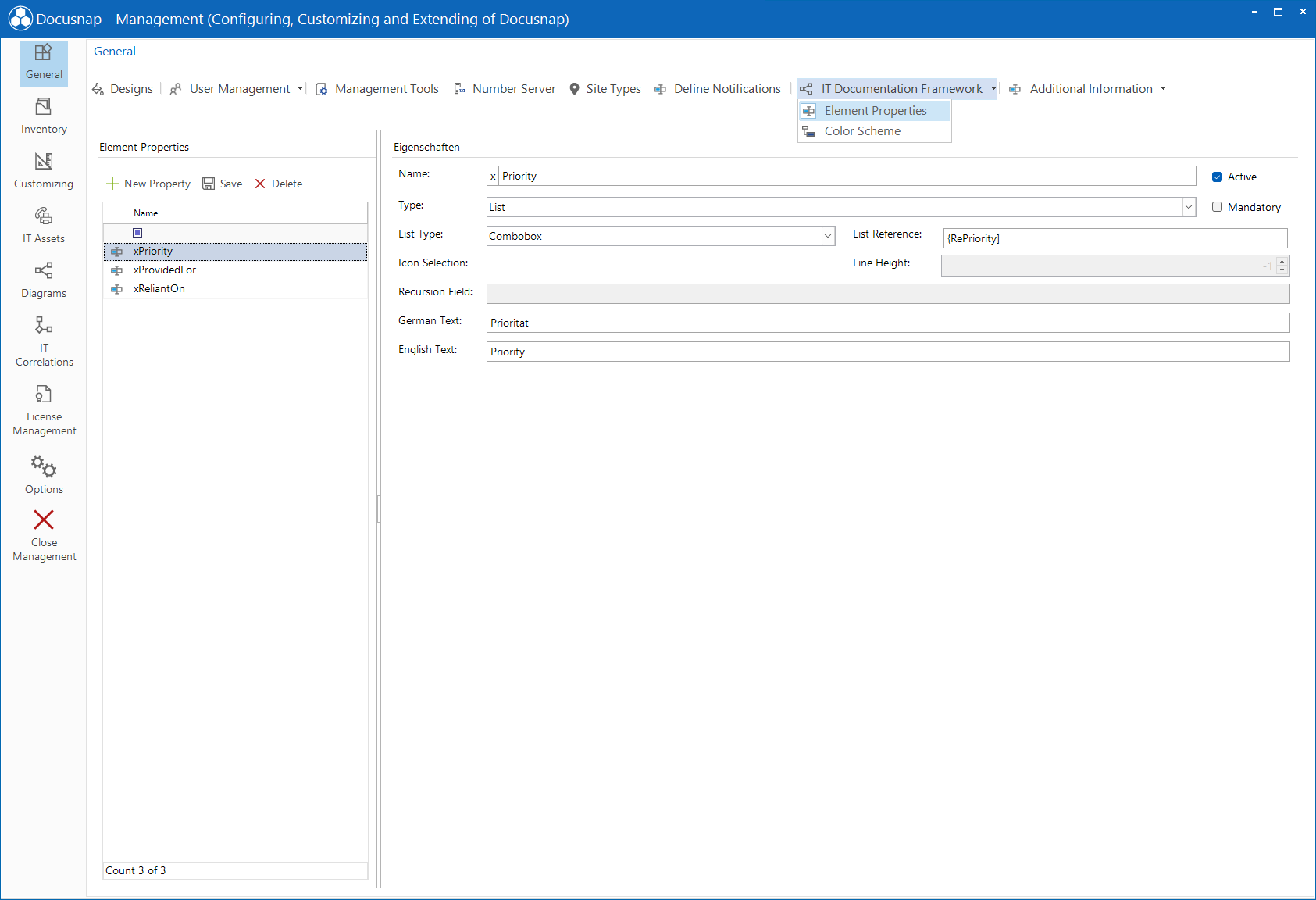Open License Management section
The width and height of the screenshot is (1316, 900).
pos(44,410)
